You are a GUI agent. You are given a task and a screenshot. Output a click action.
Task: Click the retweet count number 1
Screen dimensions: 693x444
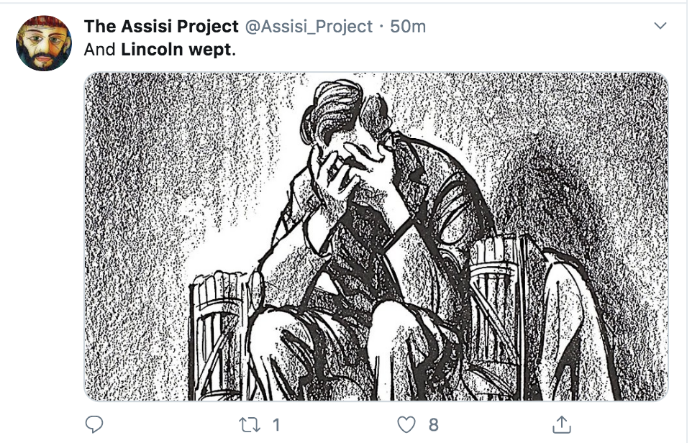[276, 425]
